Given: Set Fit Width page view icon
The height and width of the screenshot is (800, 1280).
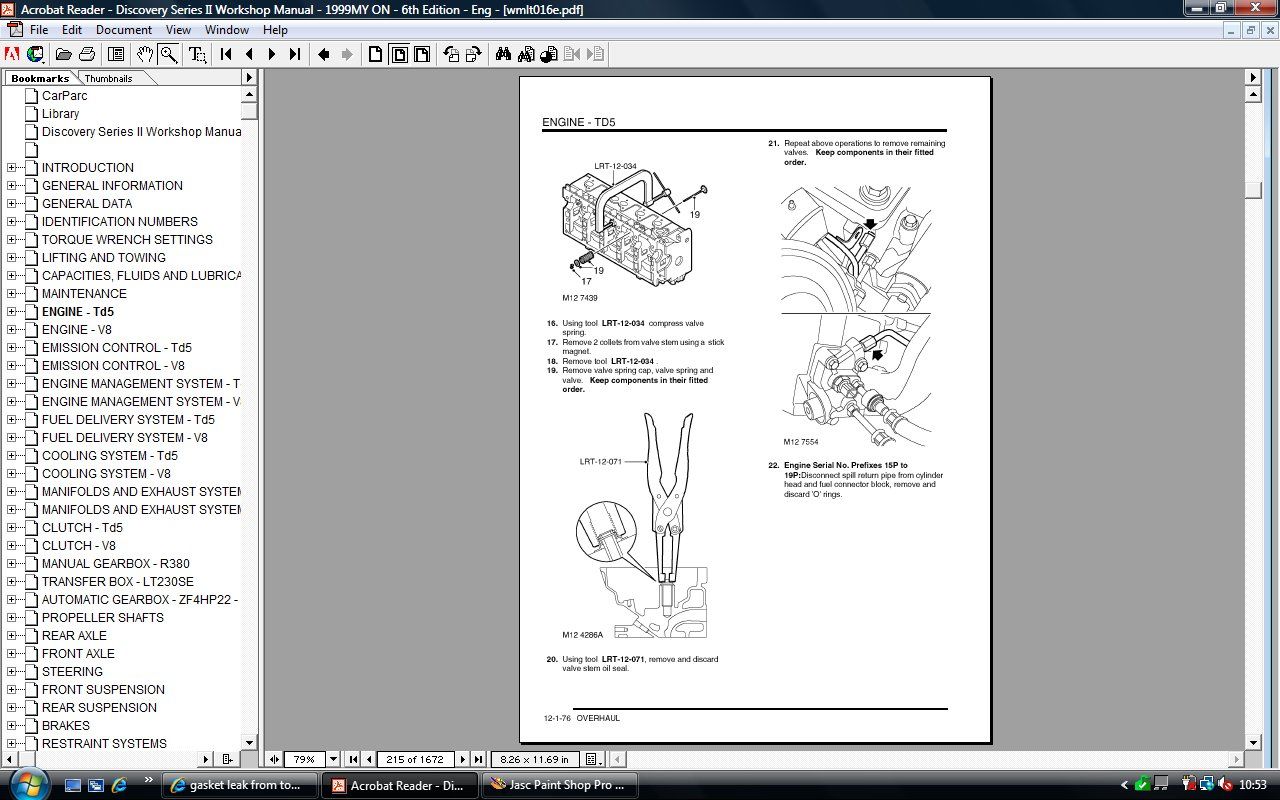Looking at the screenshot, I should pyautogui.click(x=422, y=54).
